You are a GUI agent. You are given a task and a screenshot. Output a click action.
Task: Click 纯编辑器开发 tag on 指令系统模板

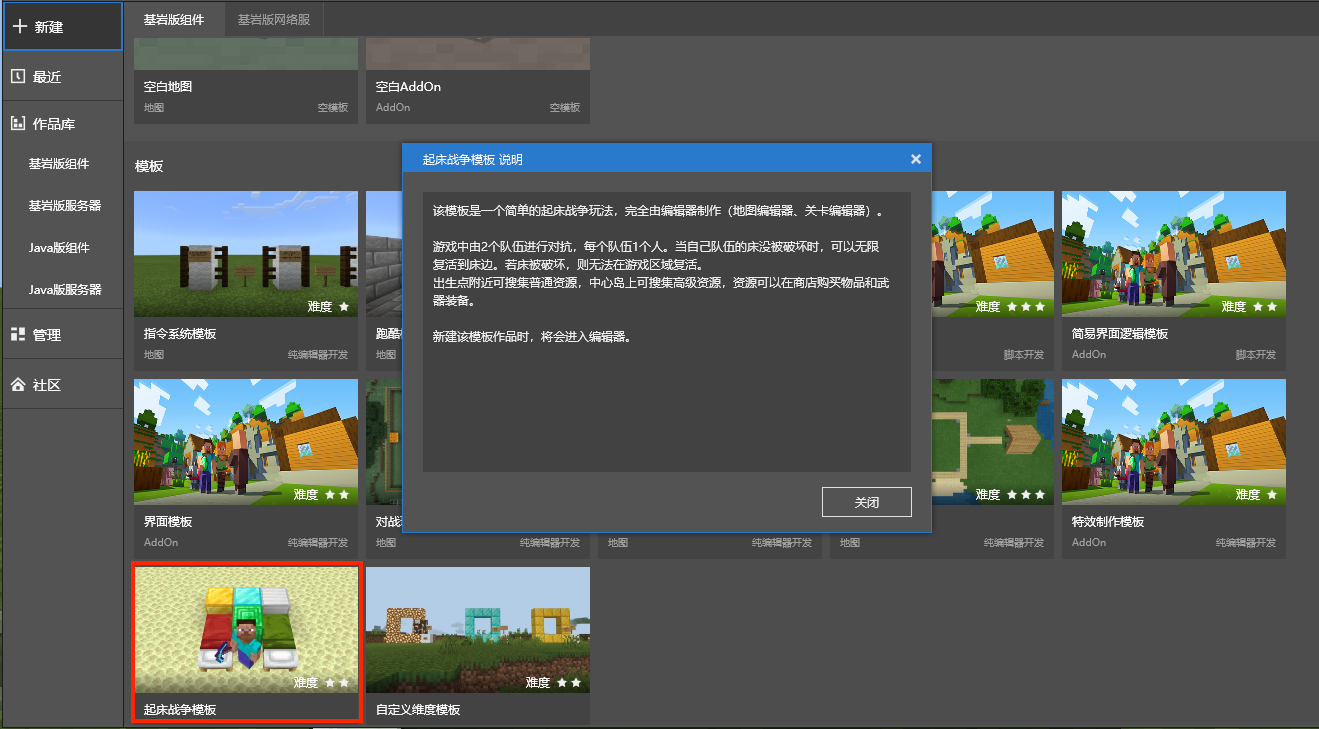pos(318,355)
